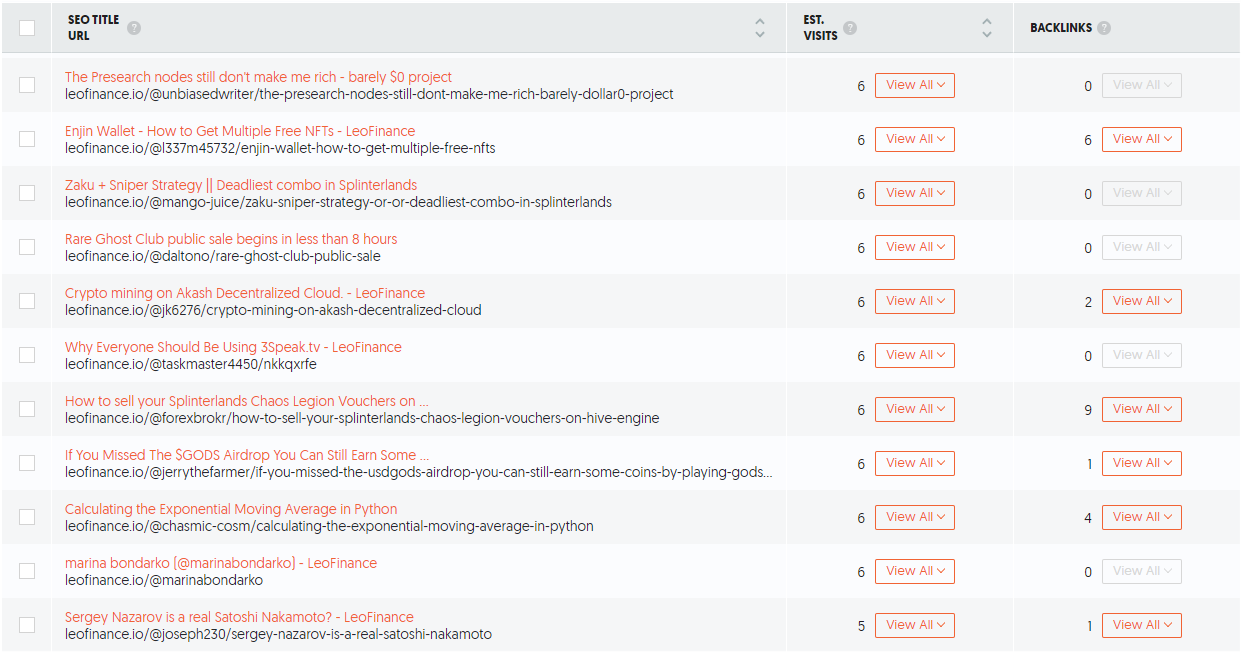Expand visits View All for 3Speak.tv row
1241x652 pixels.
point(915,355)
